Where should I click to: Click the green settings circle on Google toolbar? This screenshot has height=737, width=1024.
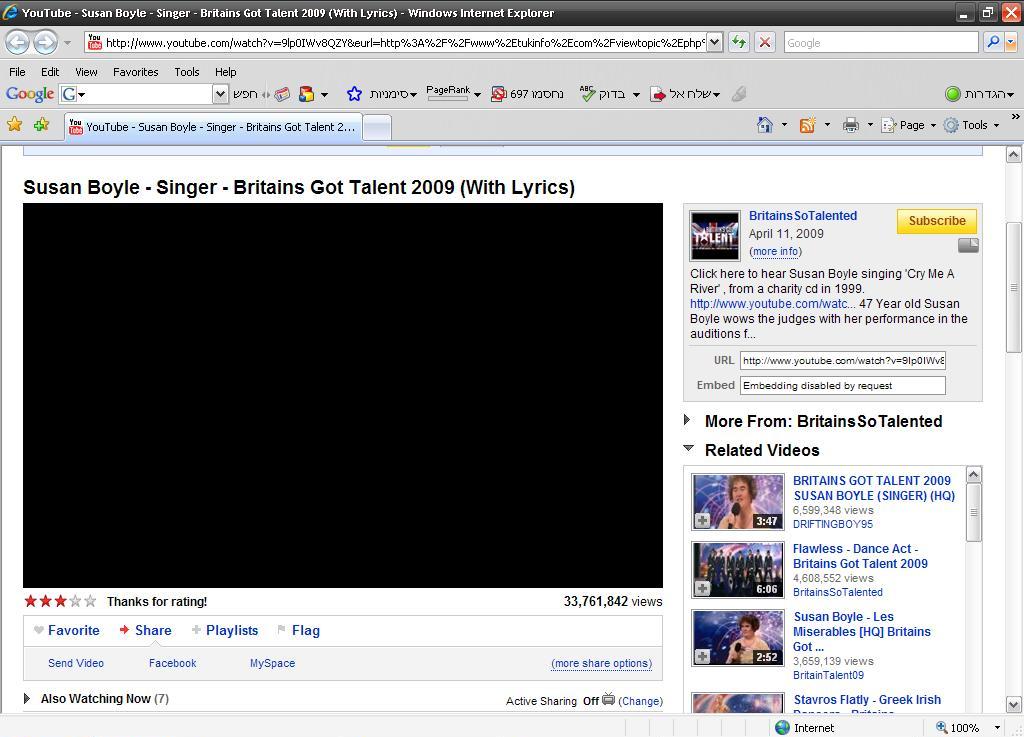(953, 94)
